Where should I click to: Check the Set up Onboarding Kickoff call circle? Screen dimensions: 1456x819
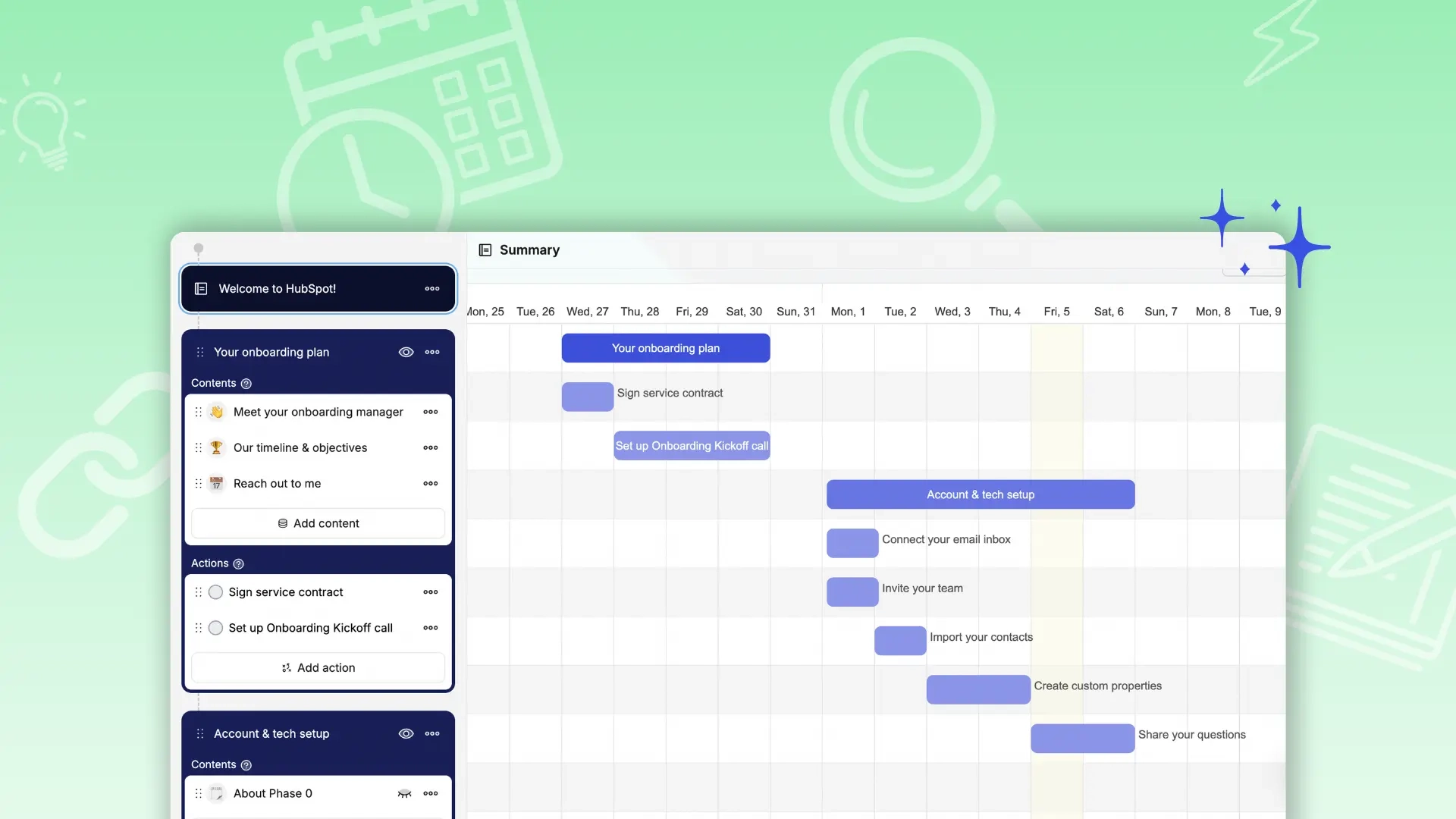point(215,627)
